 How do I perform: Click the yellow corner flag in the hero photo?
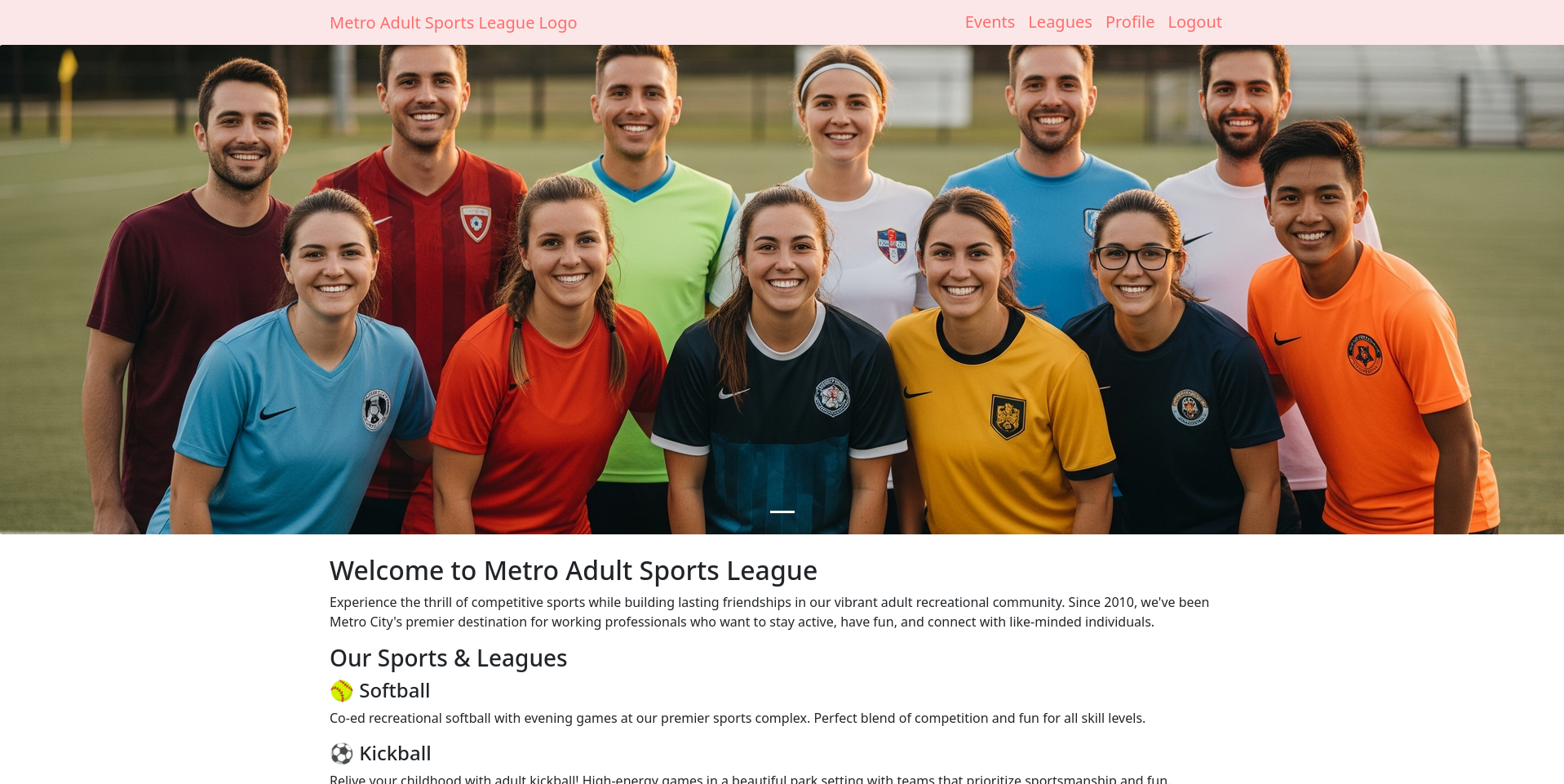click(x=67, y=67)
